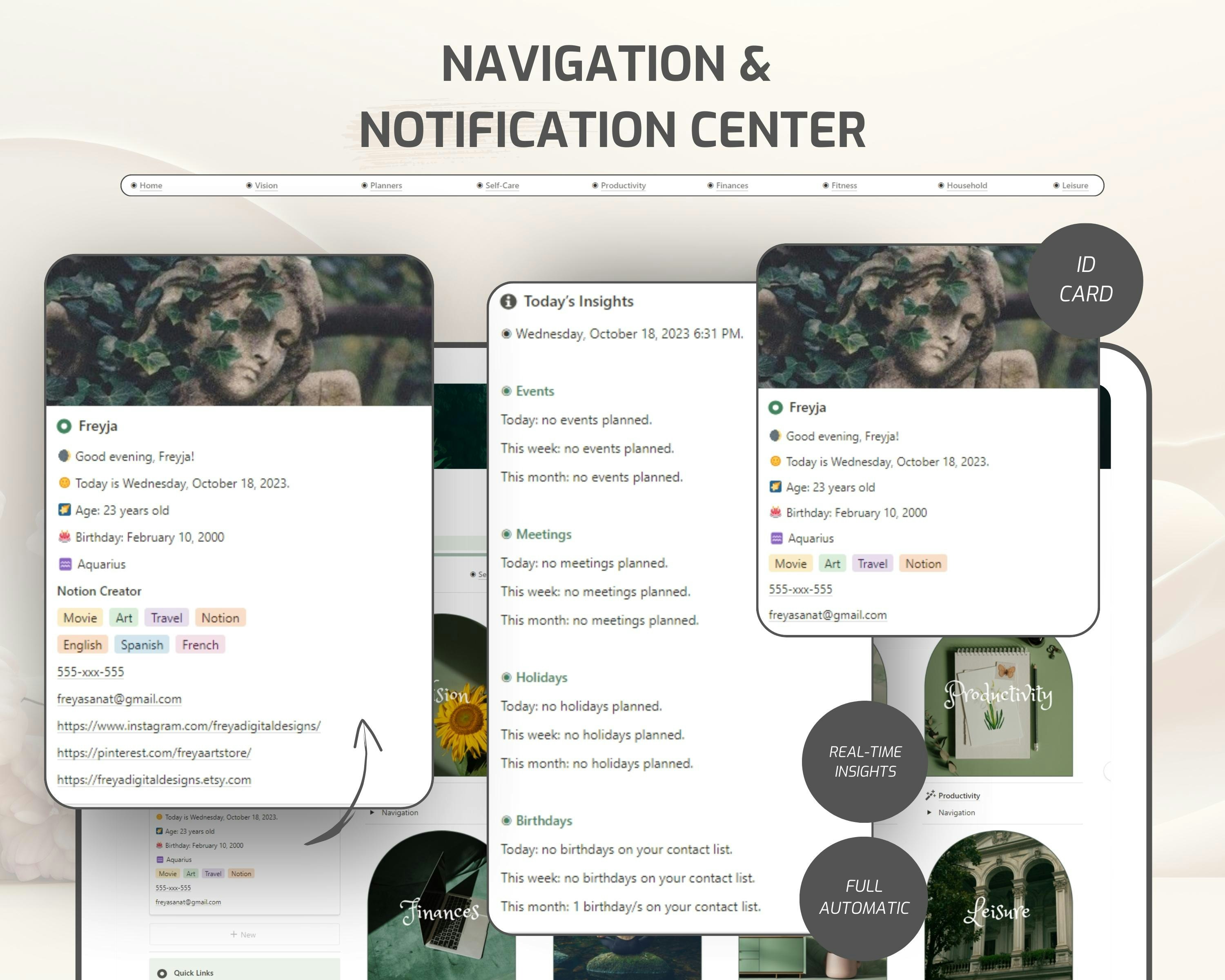Click the bullet icon next to Events

tap(506, 391)
